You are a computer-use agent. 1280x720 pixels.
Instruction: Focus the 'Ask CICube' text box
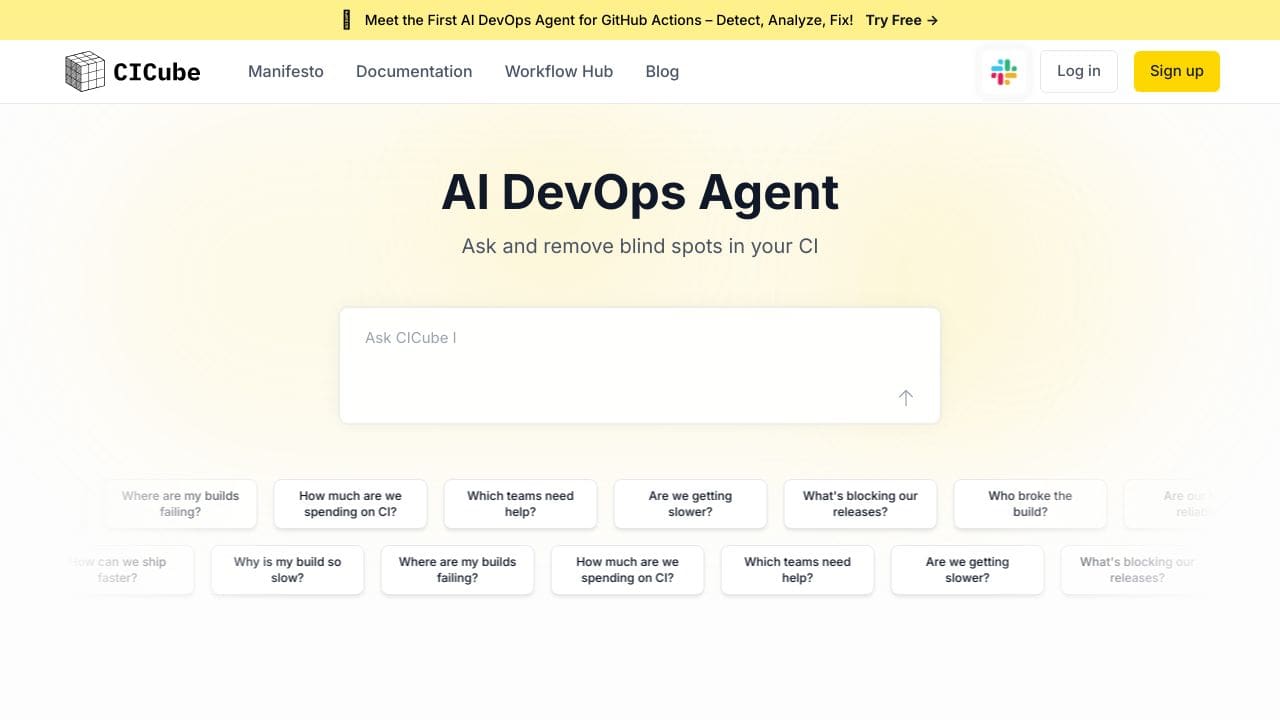(640, 365)
